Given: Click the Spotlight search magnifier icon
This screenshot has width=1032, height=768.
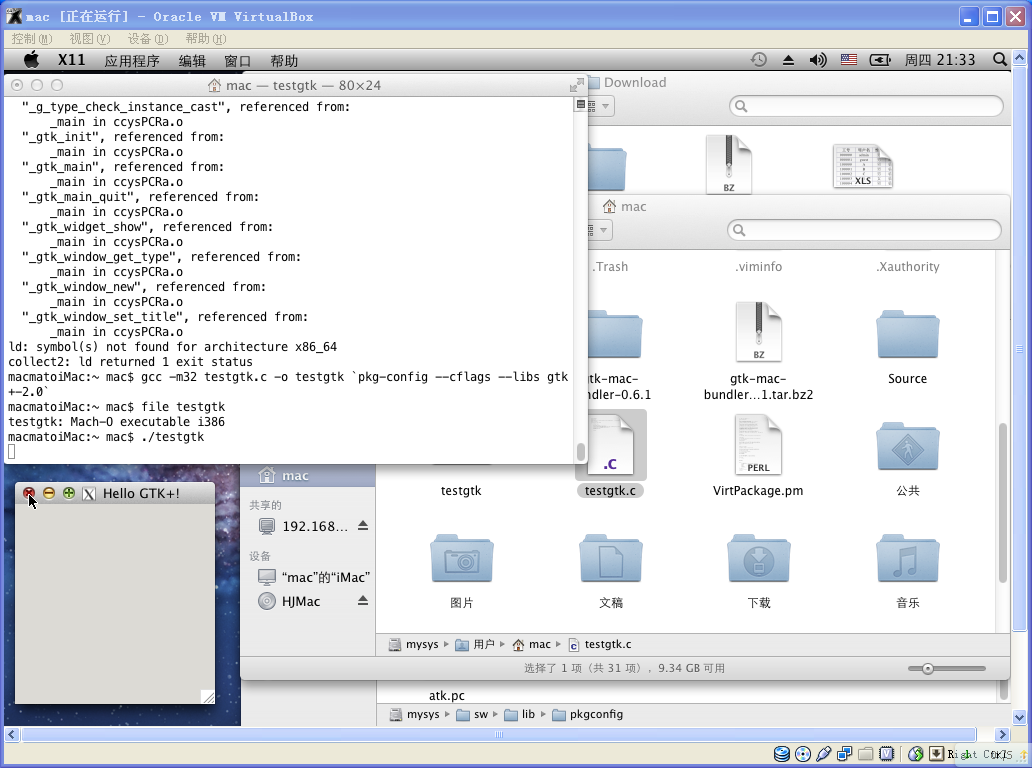Looking at the screenshot, I should pos(1000,60).
